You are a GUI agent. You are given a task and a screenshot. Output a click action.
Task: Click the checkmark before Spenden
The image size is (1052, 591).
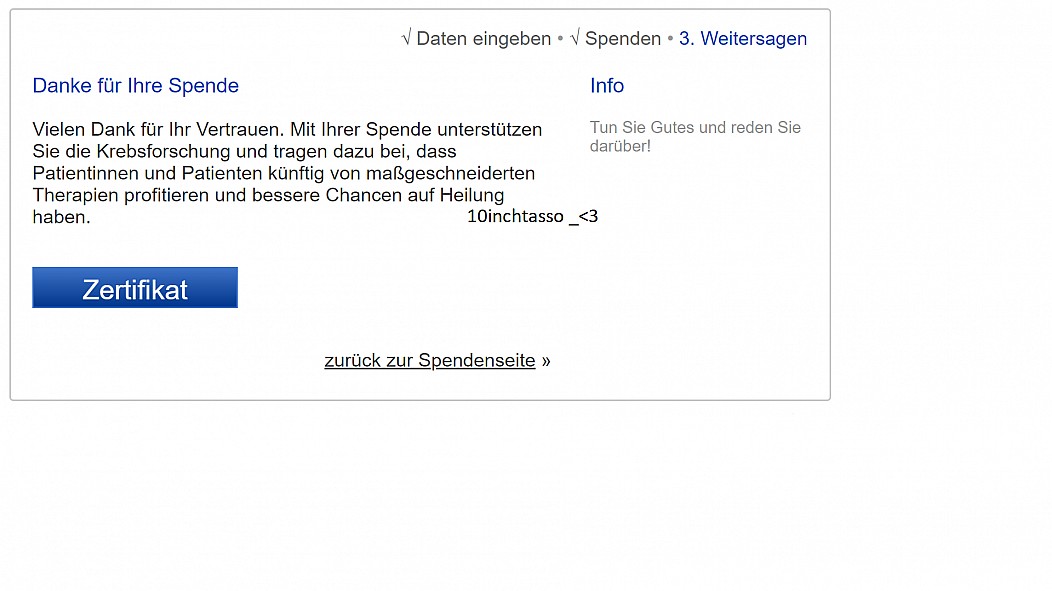coord(575,38)
